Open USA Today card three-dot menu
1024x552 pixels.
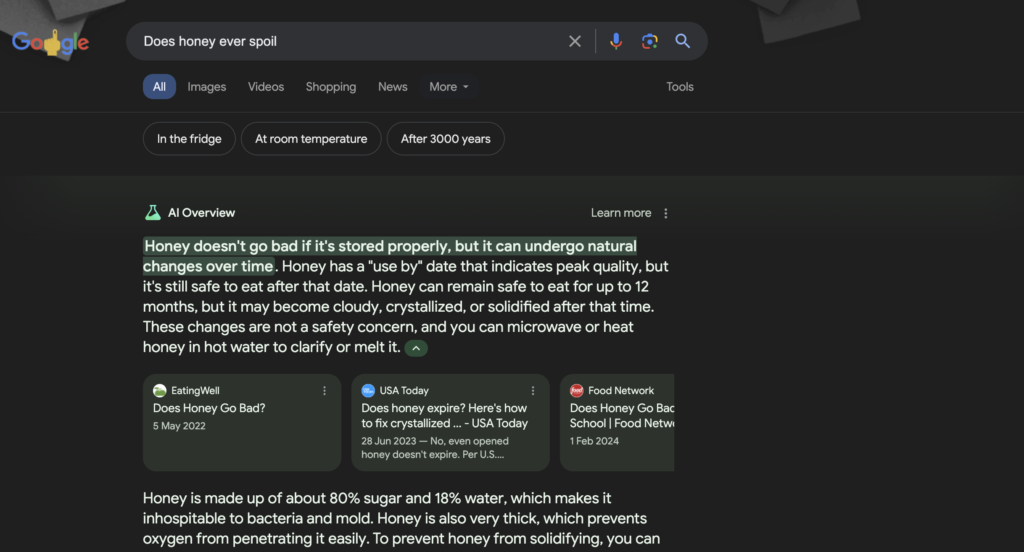[533, 391]
